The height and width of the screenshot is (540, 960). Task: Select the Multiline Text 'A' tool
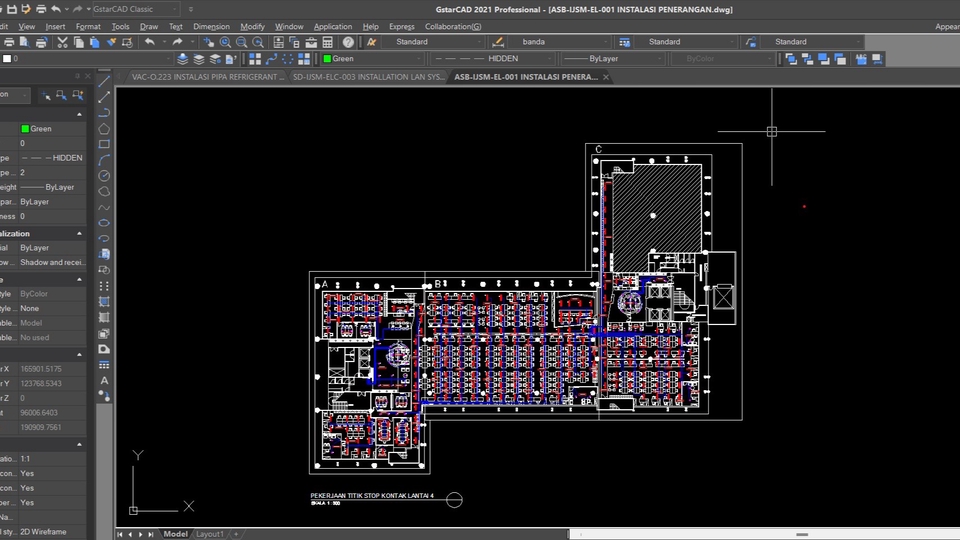point(104,380)
